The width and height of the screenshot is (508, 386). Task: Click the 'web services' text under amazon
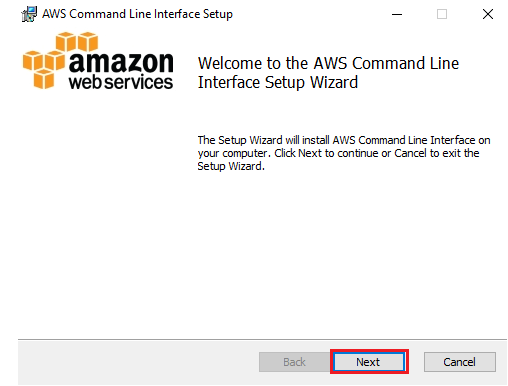pos(121,82)
